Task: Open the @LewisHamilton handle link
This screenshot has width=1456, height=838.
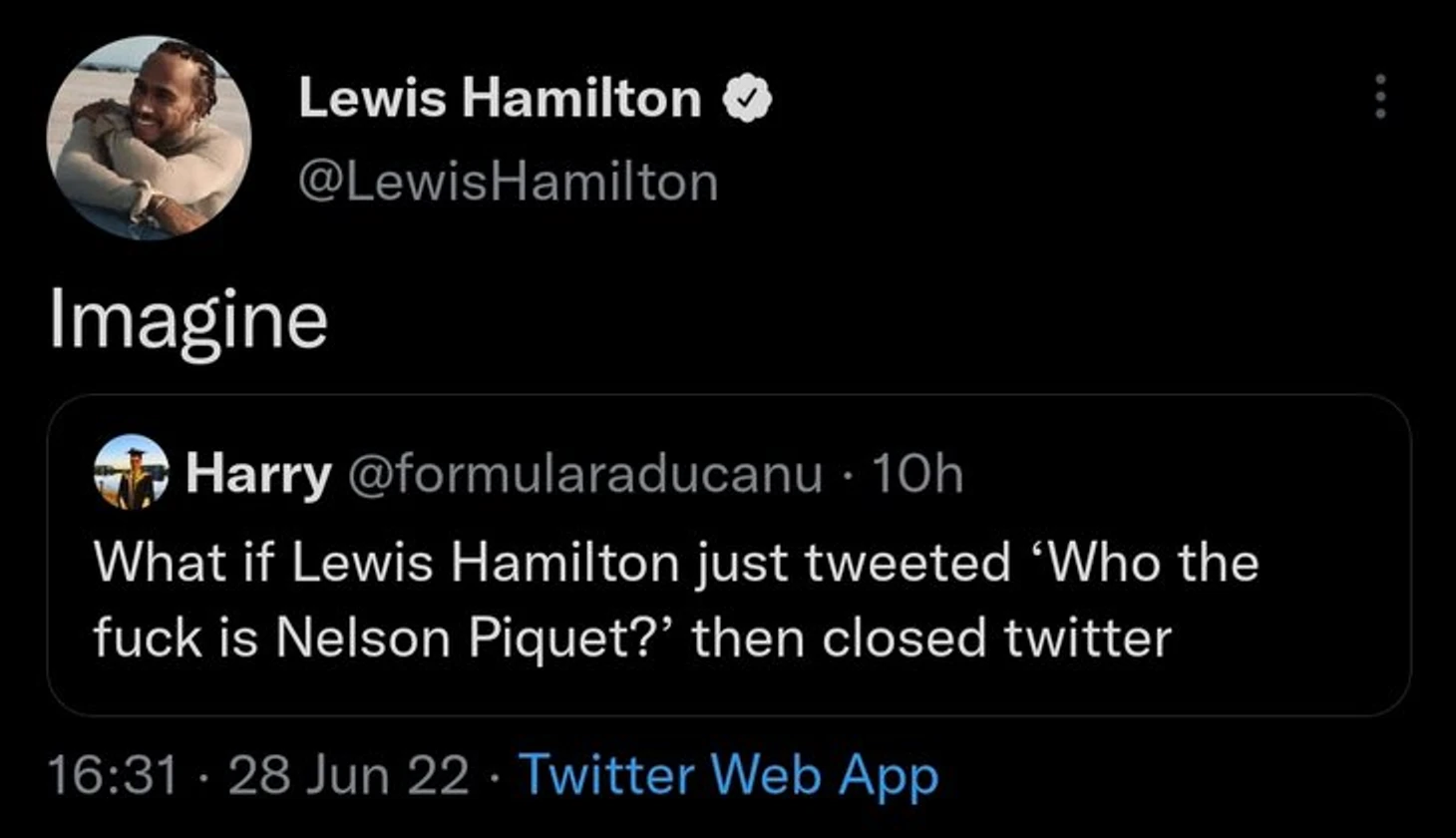Action: click(x=508, y=183)
